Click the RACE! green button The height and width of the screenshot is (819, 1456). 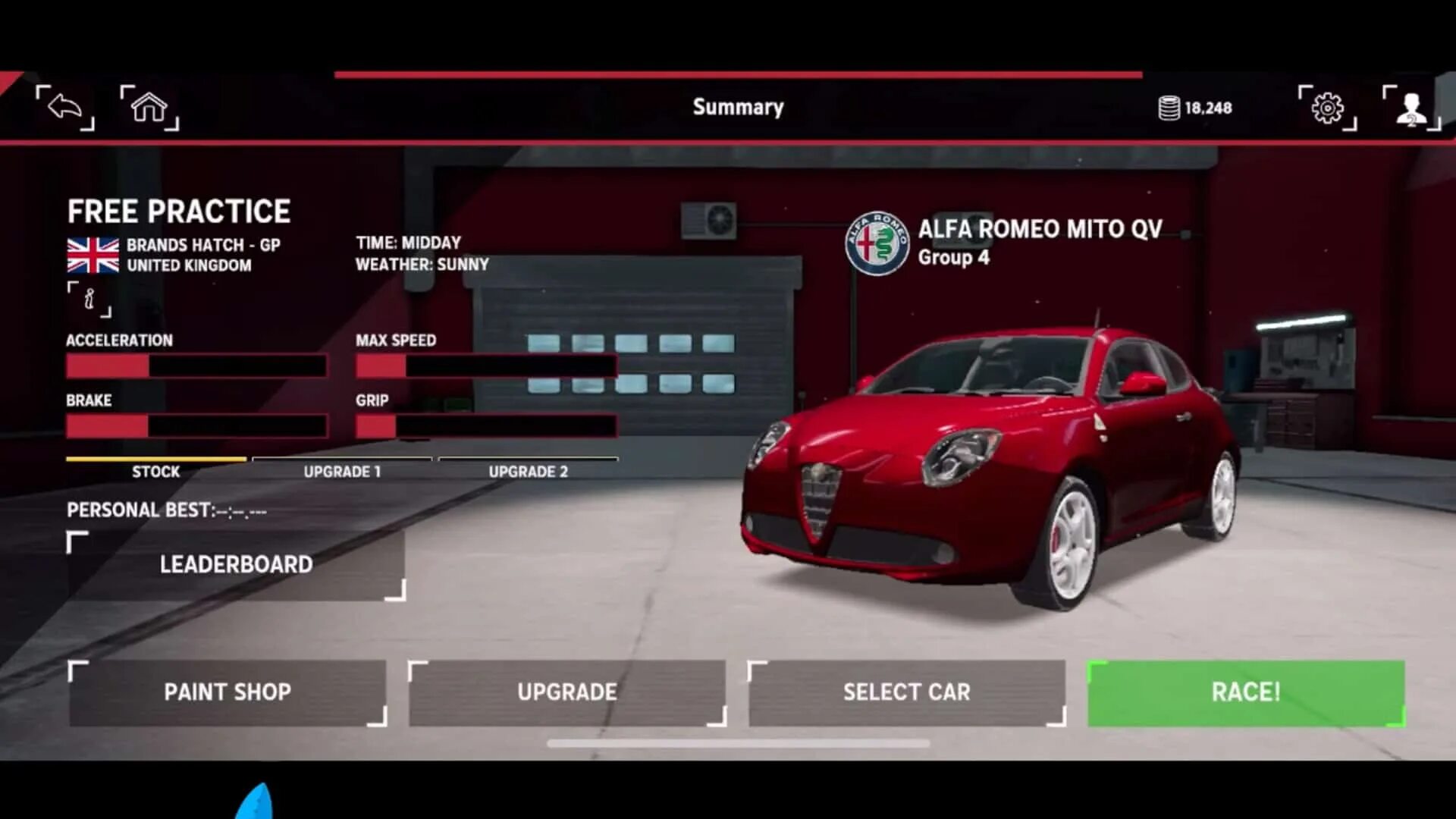coord(1245,691)
